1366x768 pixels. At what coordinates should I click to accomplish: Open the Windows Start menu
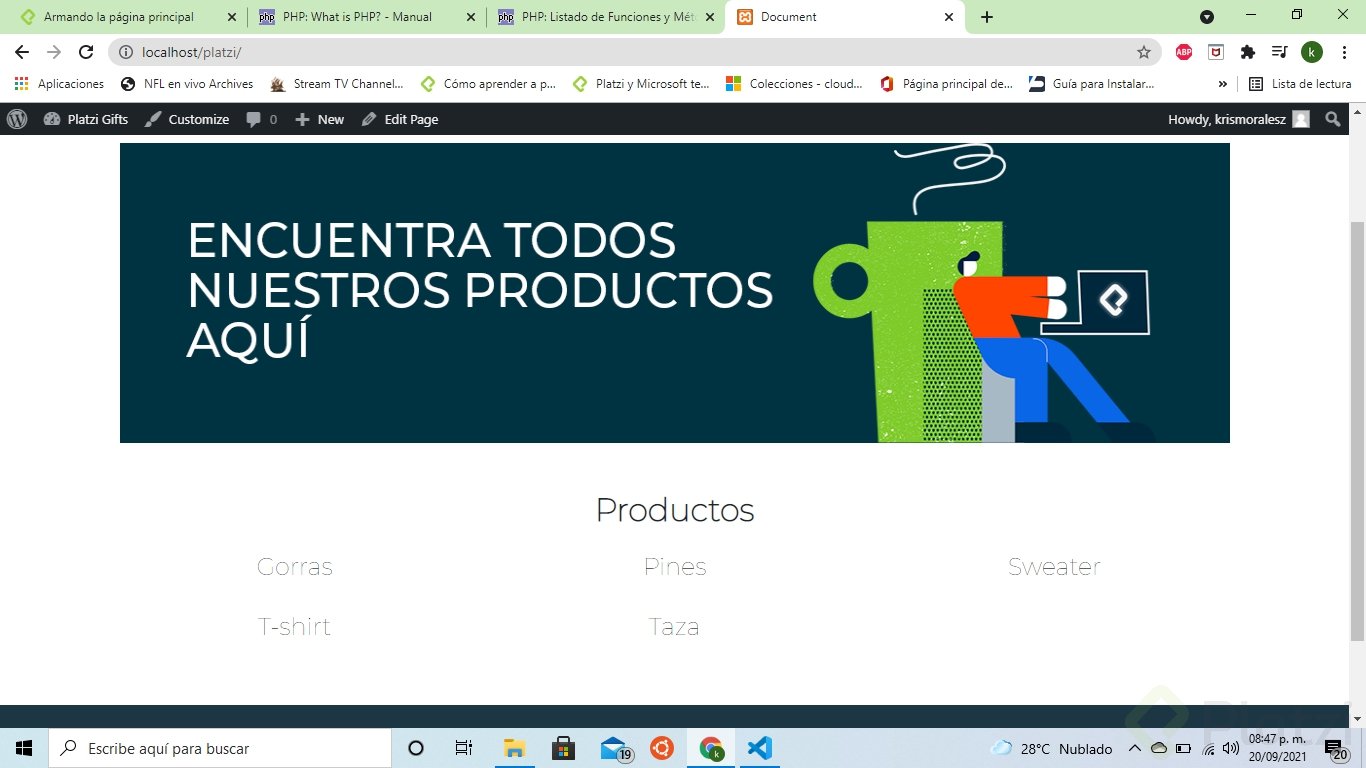click(24, 748)
